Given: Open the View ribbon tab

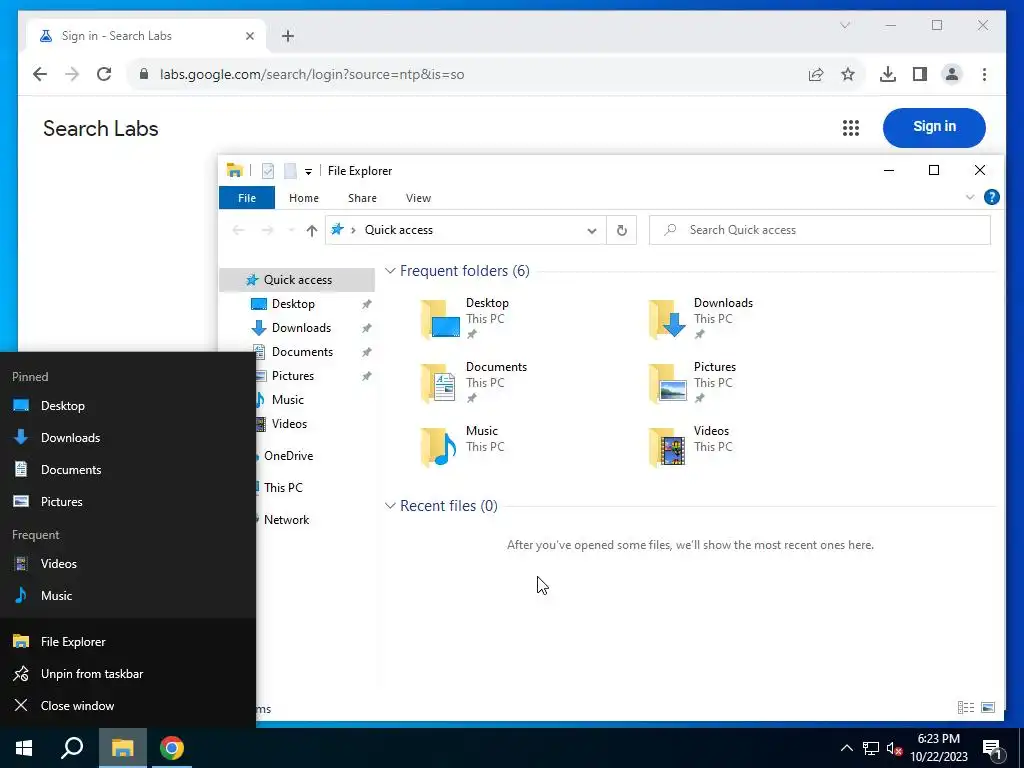Looking at the screenshot, I should pyautogui.click(x=418, y=198).
